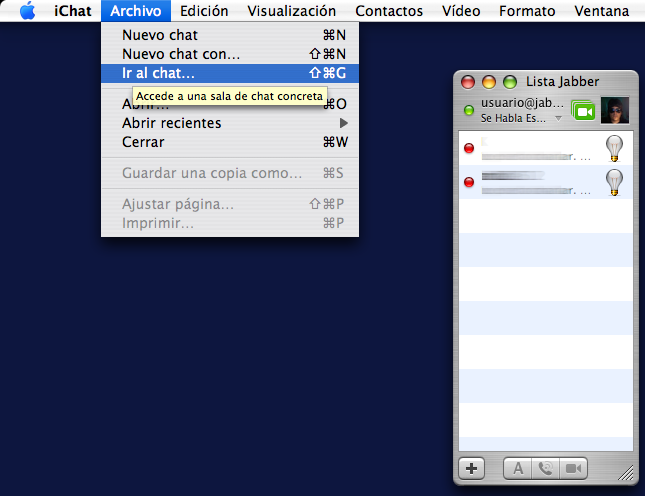The width and height of the screenshot is (645, 496).
Task: Click second contact's red status dot
Action: (469, 182)
